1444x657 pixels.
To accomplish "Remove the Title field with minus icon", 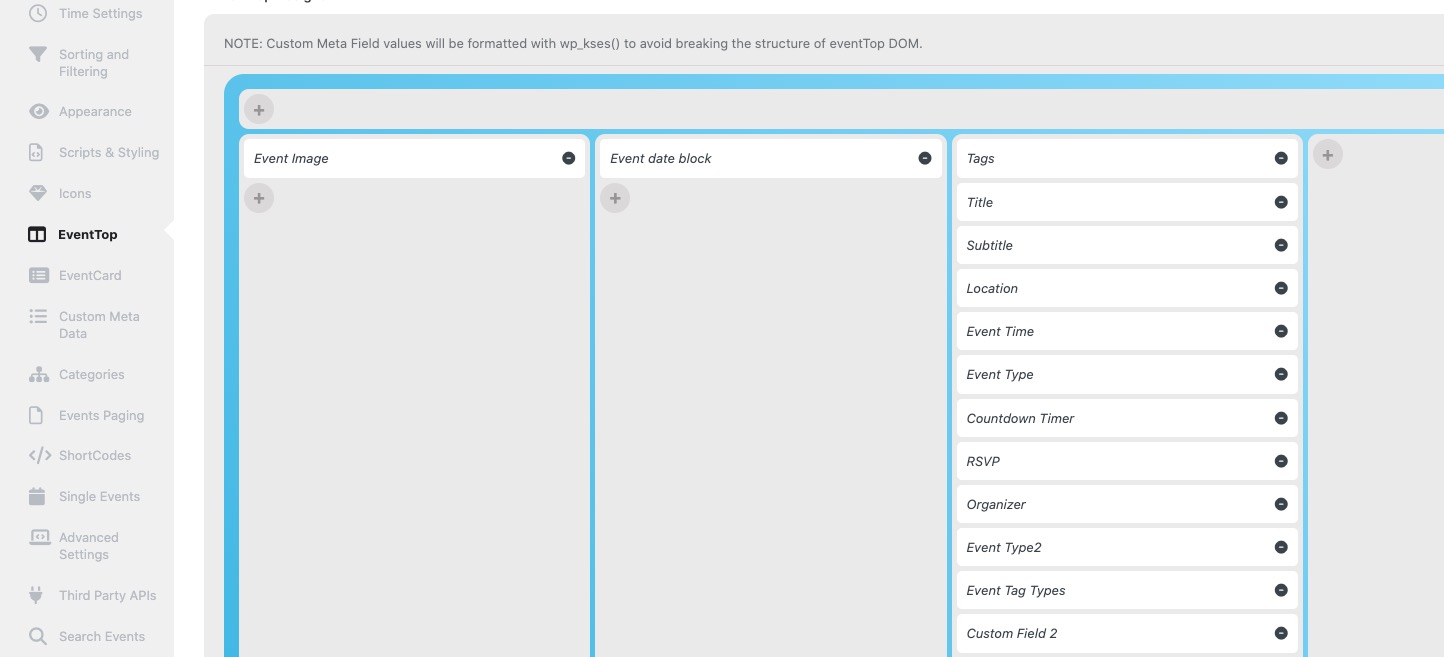I will click(x=1281, y=202).
